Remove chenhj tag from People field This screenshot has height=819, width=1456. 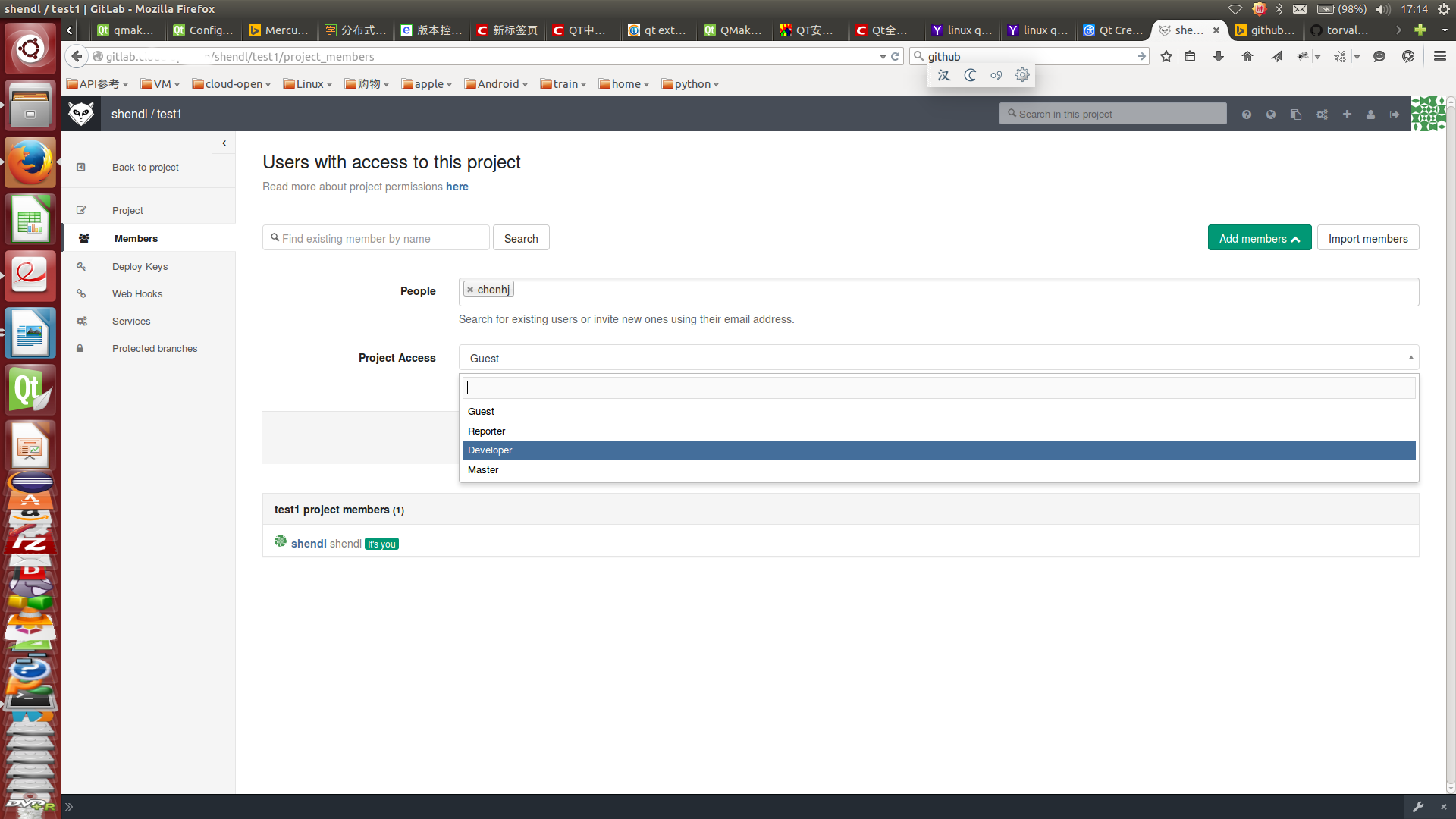pyautogui.click(x=470, y=290)
